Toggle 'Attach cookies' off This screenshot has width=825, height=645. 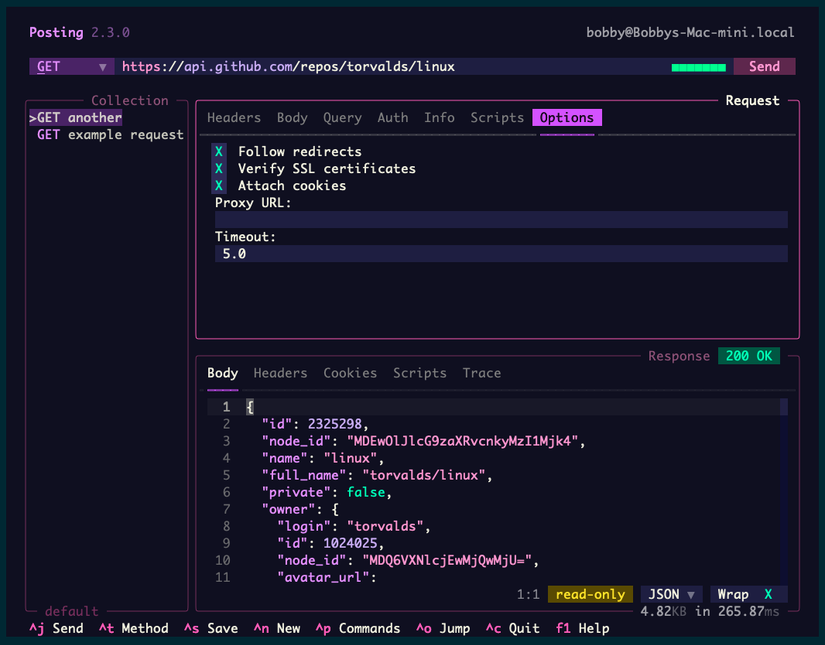coord(219,185)
